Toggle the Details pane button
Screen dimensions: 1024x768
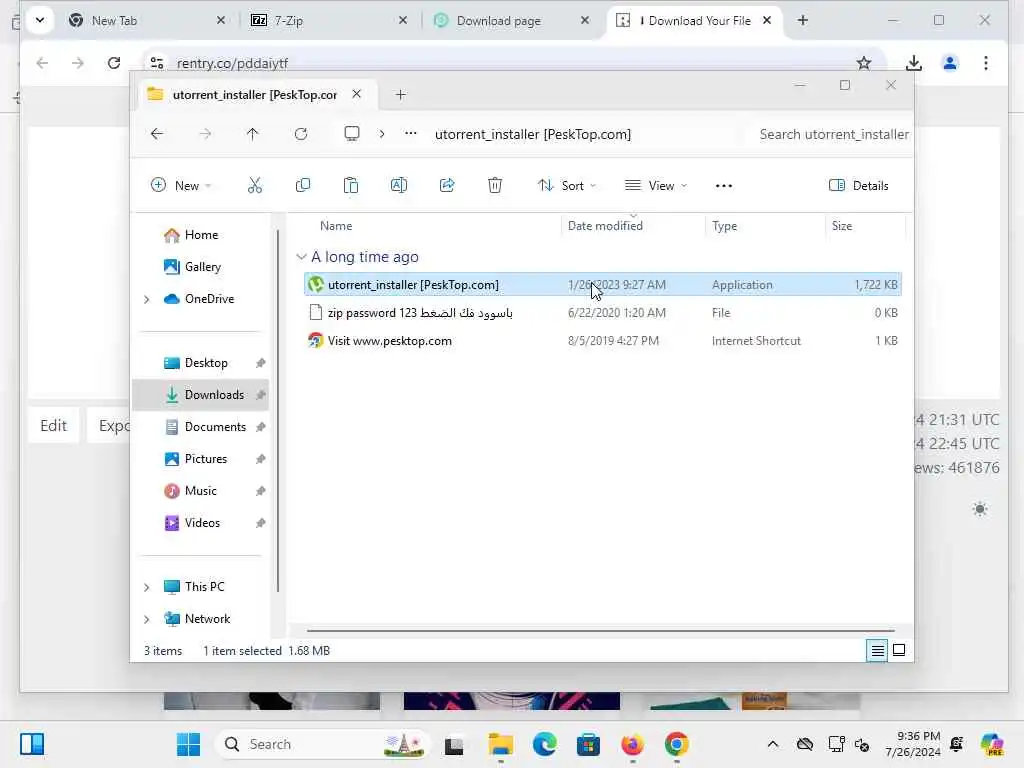(x=859, y=185)
